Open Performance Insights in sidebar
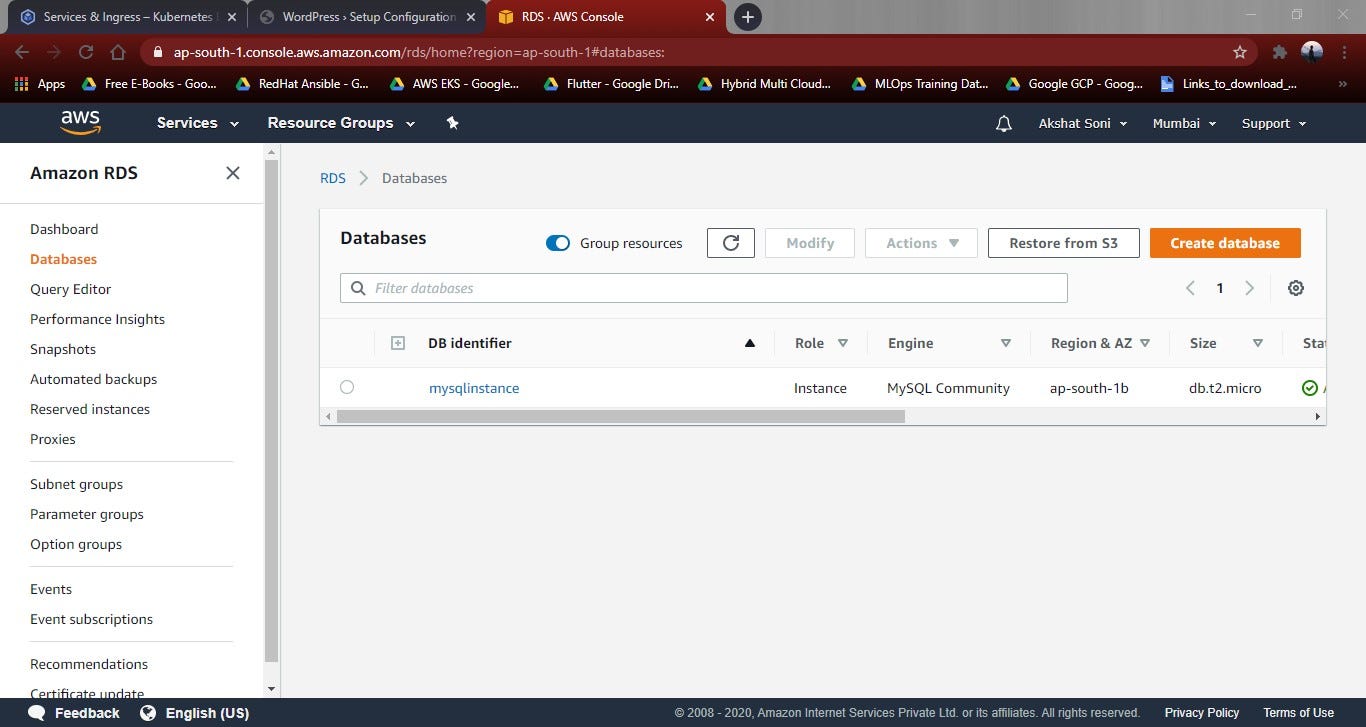 (x=98, y=319)
